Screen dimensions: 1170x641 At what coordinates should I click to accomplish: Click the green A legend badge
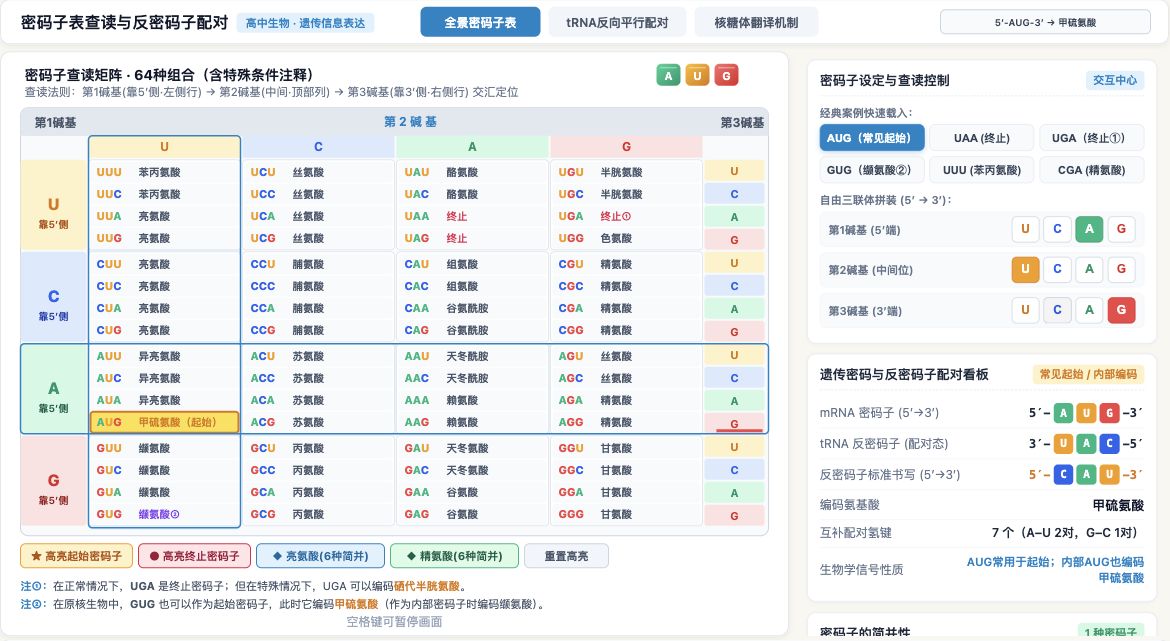point(668,75)
